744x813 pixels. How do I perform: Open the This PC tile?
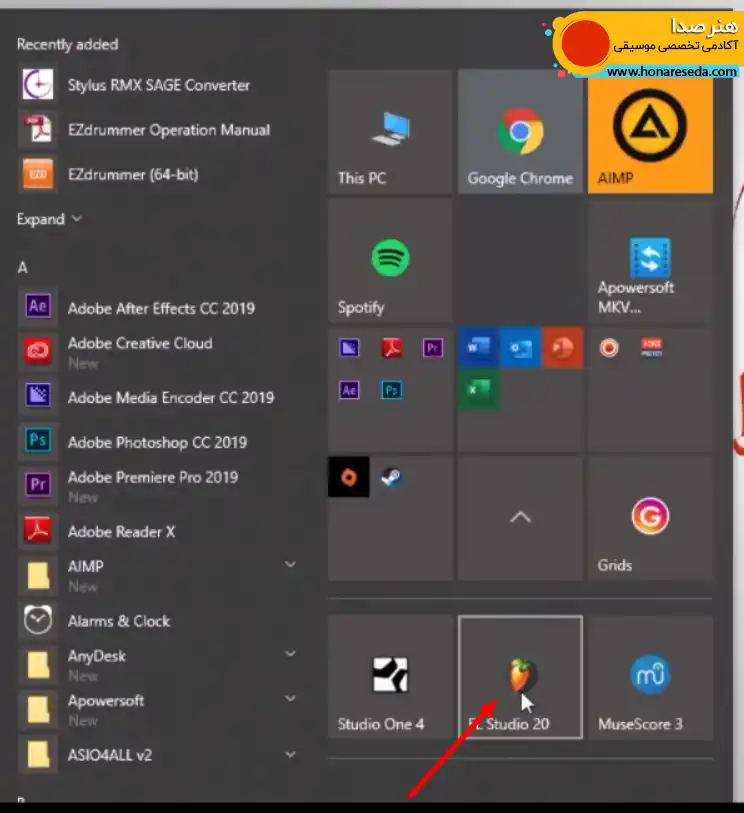tap(390, 132)
